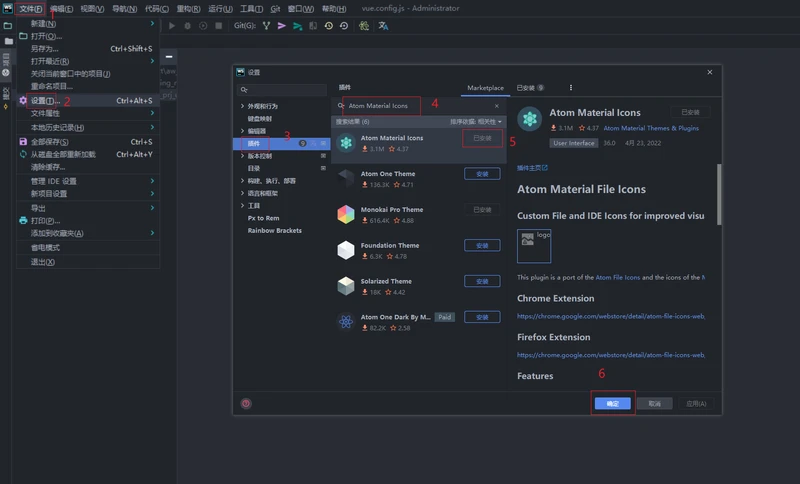Click the Foundation Theme white hexagon icon

click(x=346, y=250)
